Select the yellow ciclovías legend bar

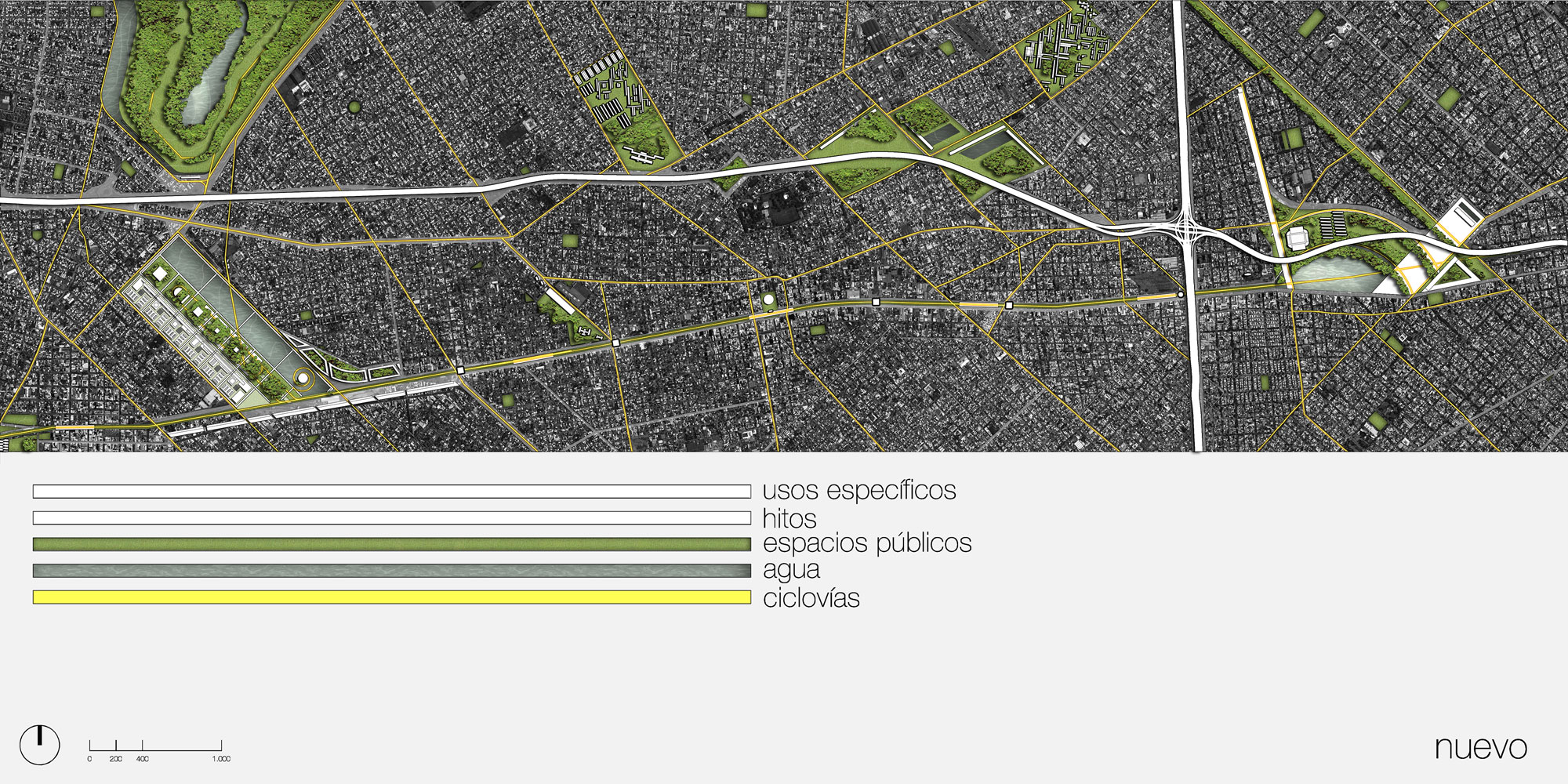392,597
